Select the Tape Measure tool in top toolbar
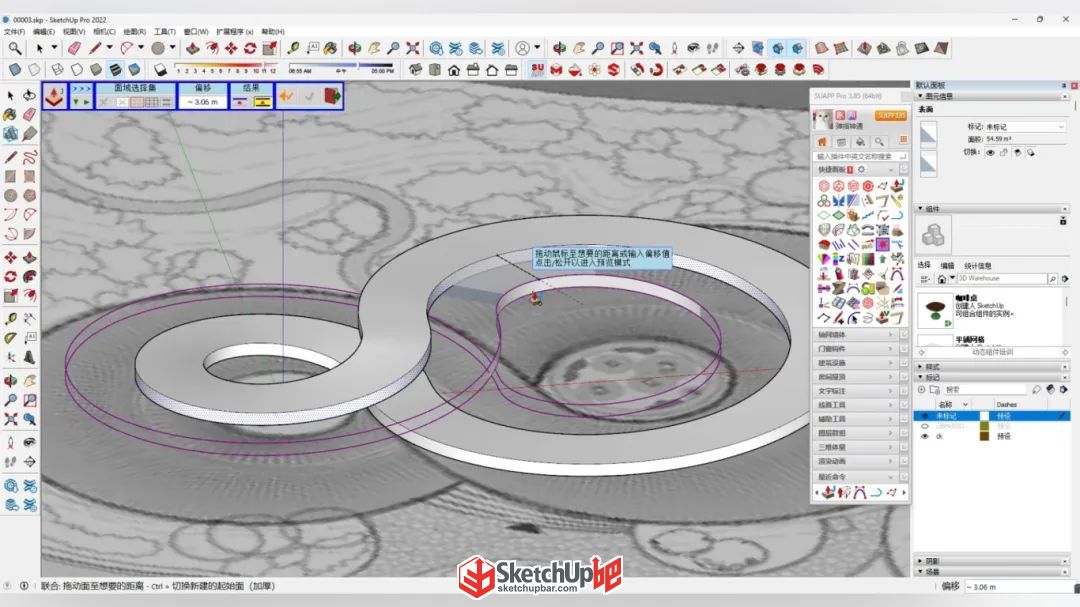The width and height of the screenshot is (1080, 607). coord(293,48)
